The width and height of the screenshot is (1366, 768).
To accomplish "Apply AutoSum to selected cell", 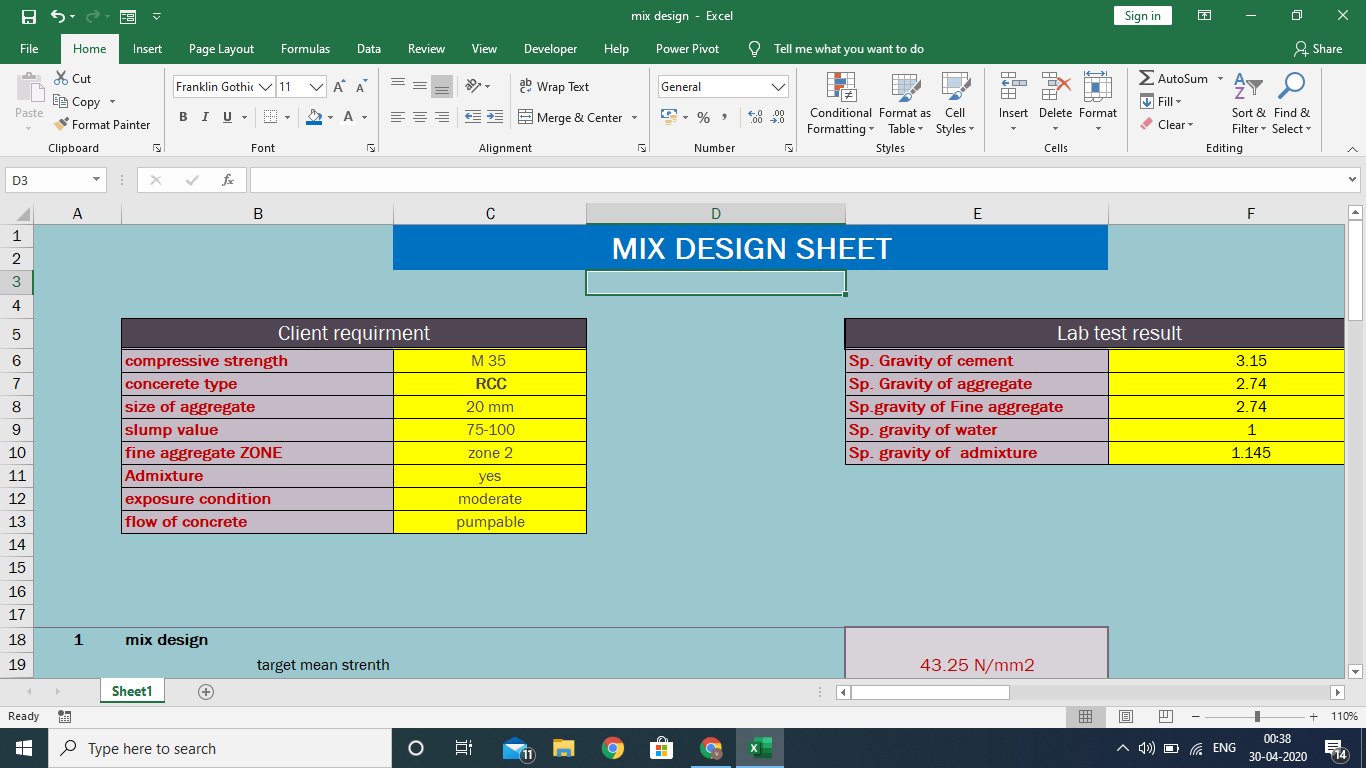I will click(x=1176, y=78).
